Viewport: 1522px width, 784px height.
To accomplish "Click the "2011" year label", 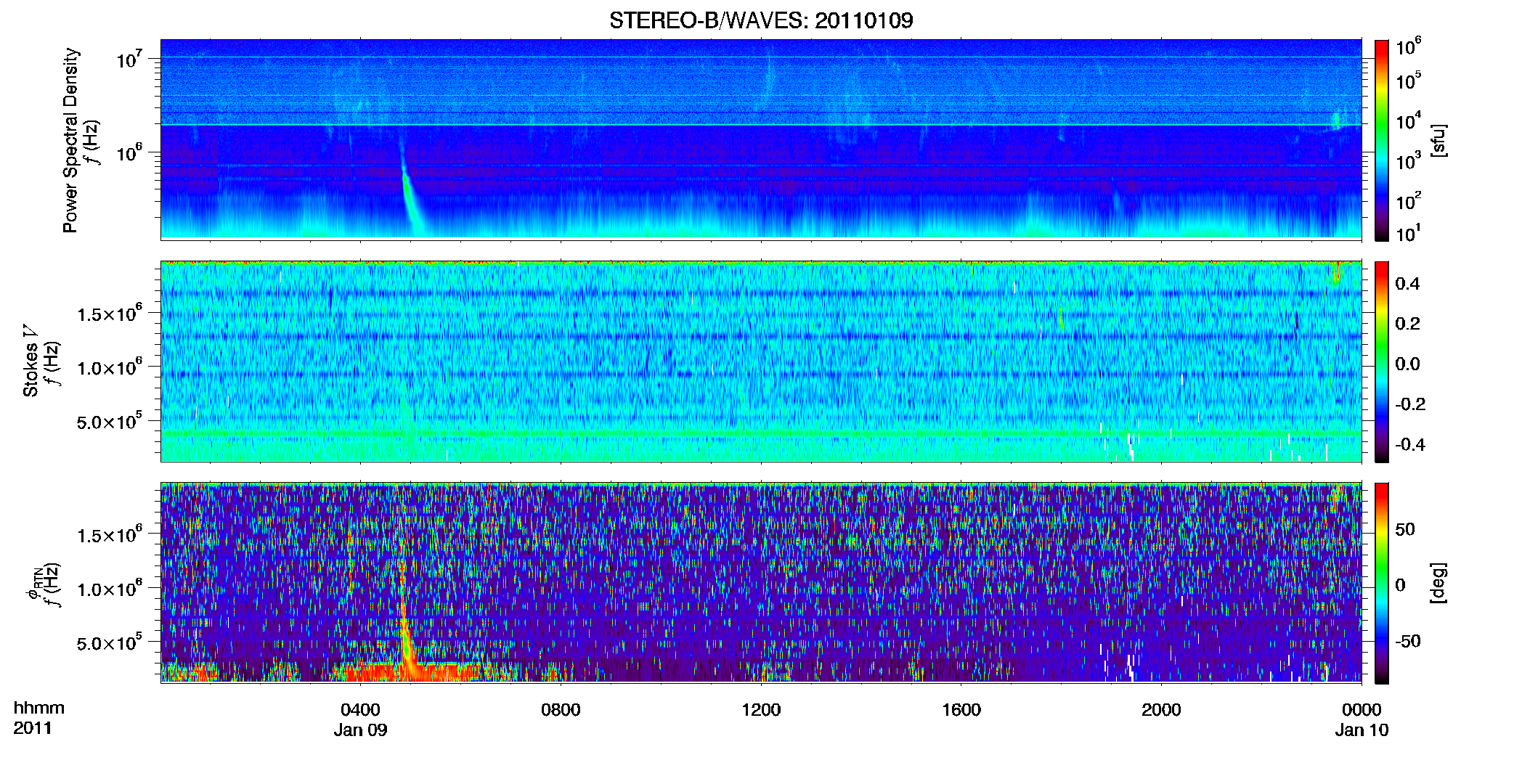I will [33, 728].
